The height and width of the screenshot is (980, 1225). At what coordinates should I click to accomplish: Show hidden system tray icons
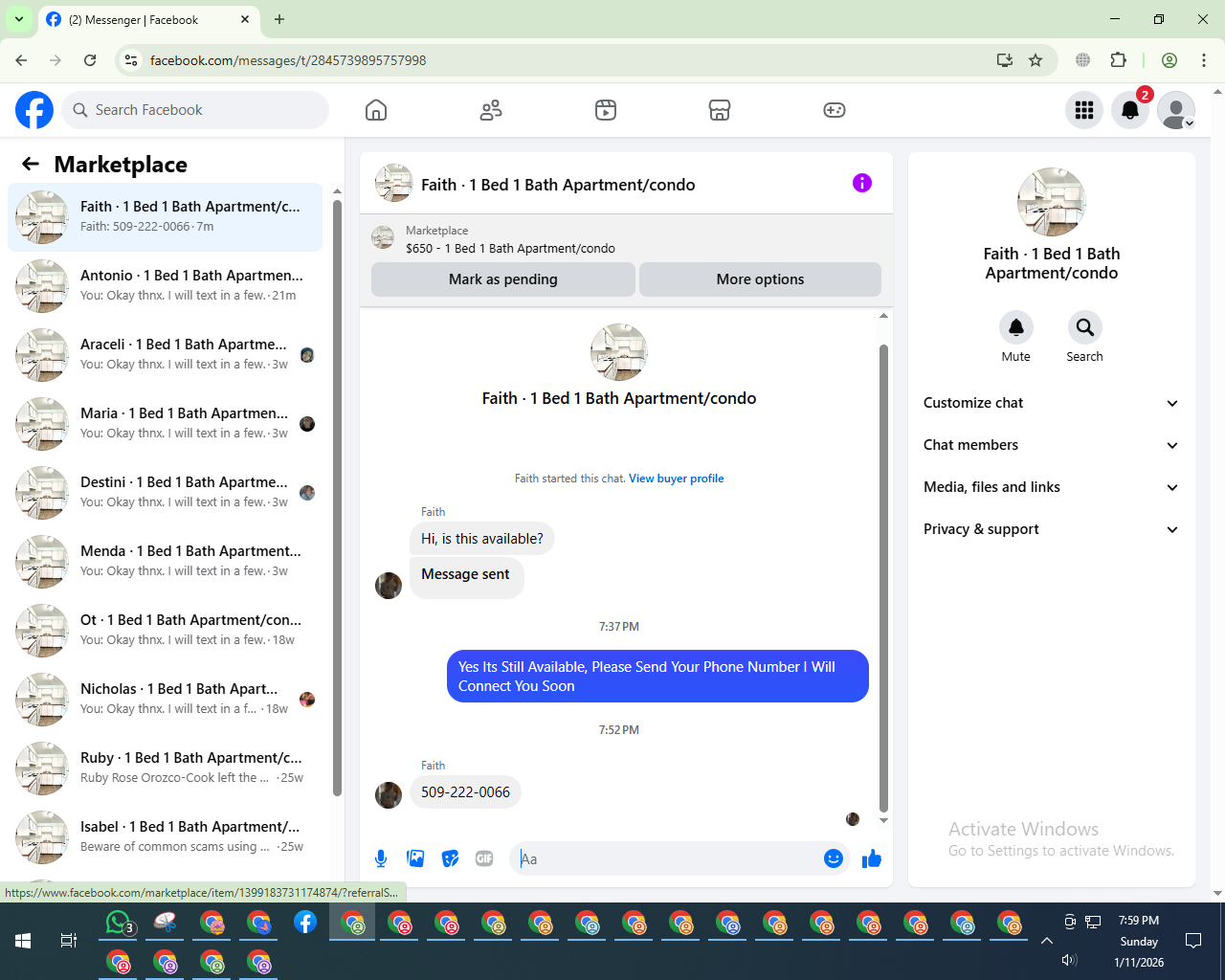point(1047,941)
